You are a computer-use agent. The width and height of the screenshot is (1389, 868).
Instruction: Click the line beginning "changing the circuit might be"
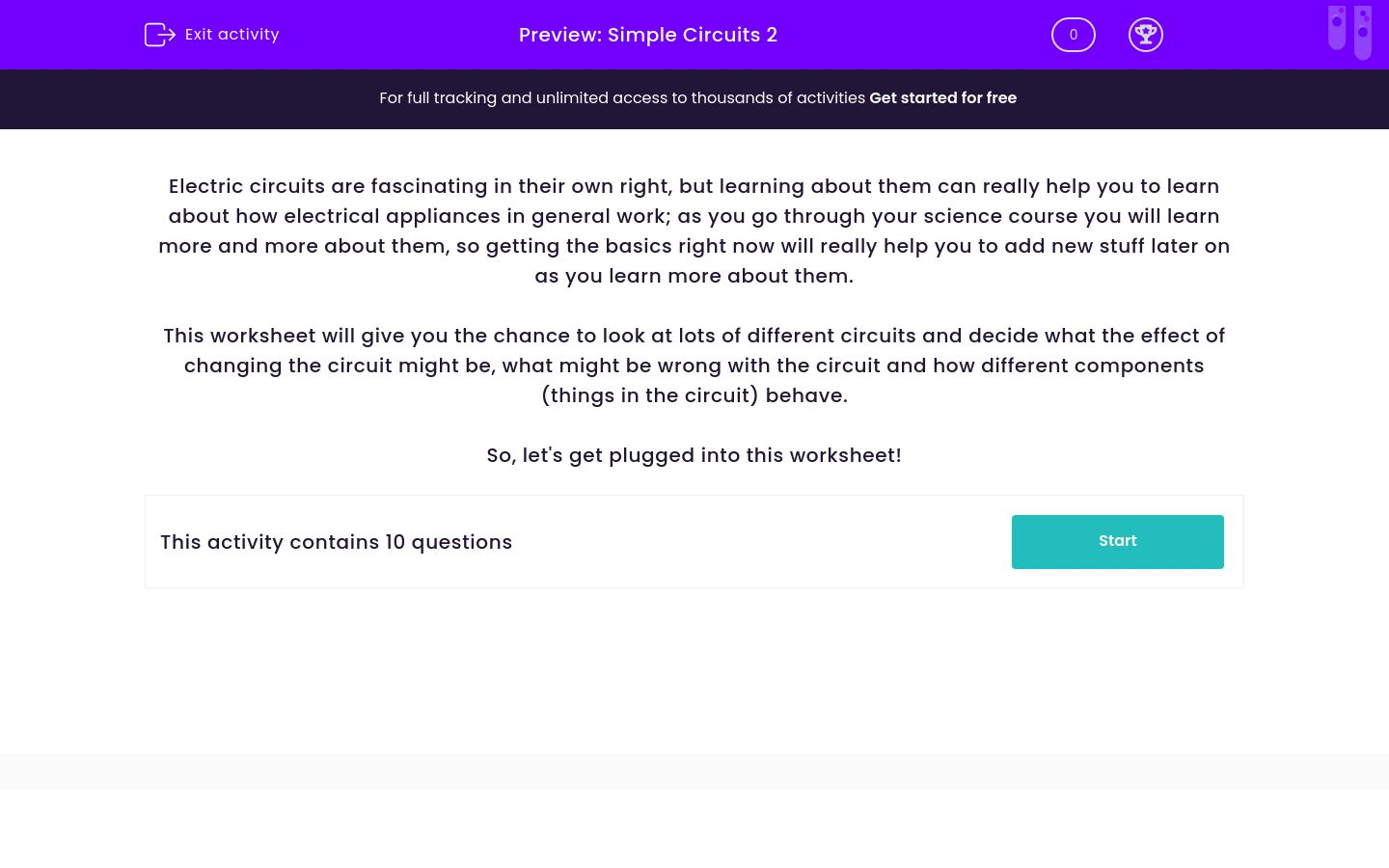click(x=694, y=366)
